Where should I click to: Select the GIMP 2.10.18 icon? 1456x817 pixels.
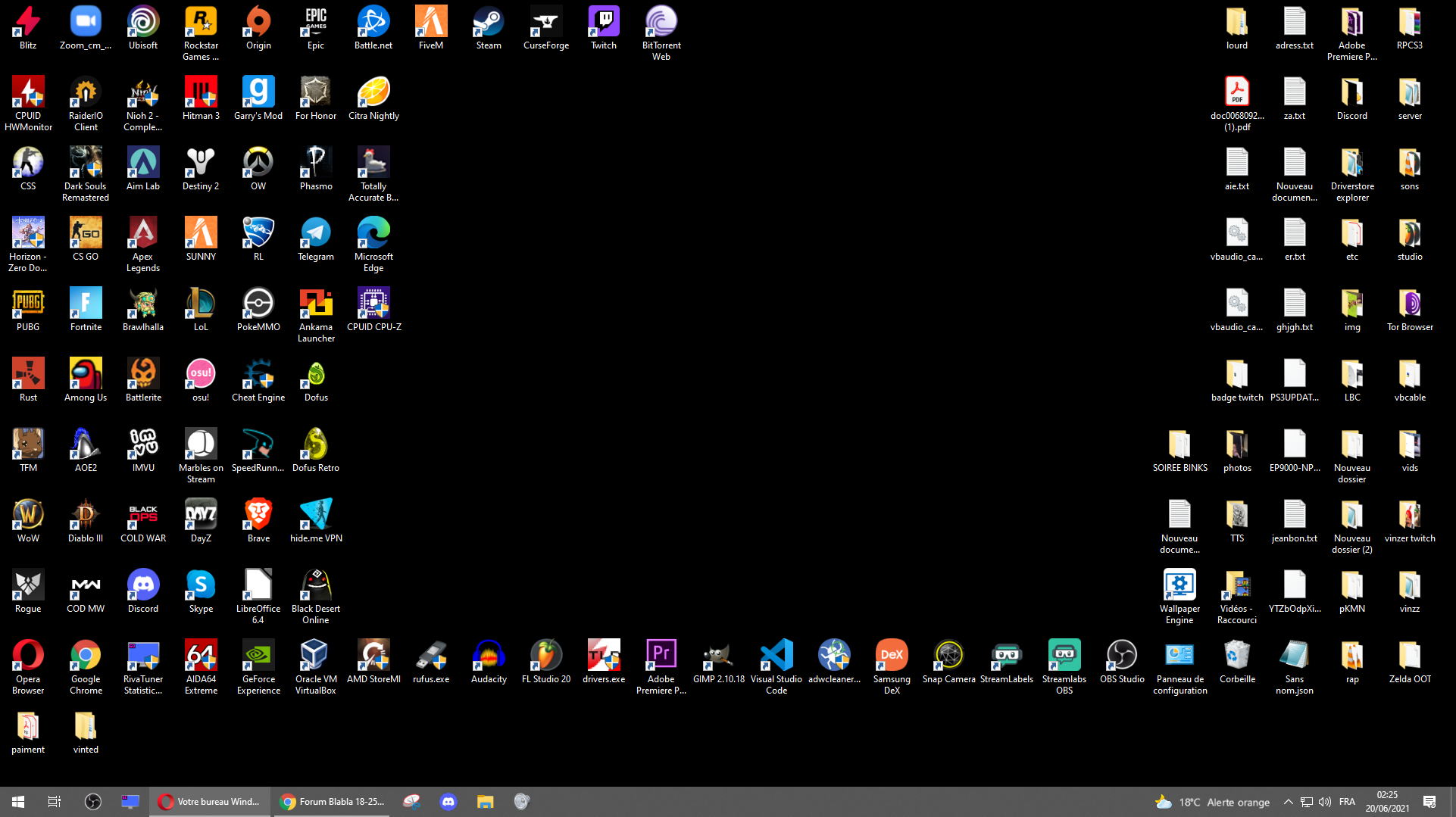pyautogui.click(x=719, y=663)
